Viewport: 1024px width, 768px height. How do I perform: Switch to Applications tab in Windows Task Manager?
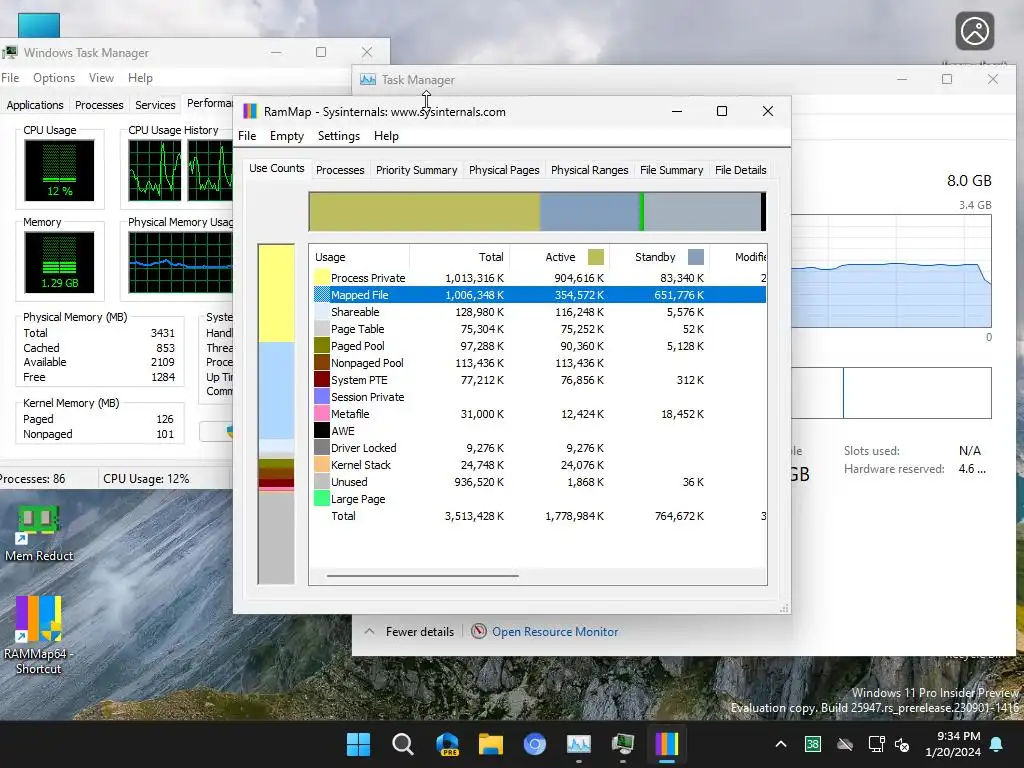[x=35, y=104]
